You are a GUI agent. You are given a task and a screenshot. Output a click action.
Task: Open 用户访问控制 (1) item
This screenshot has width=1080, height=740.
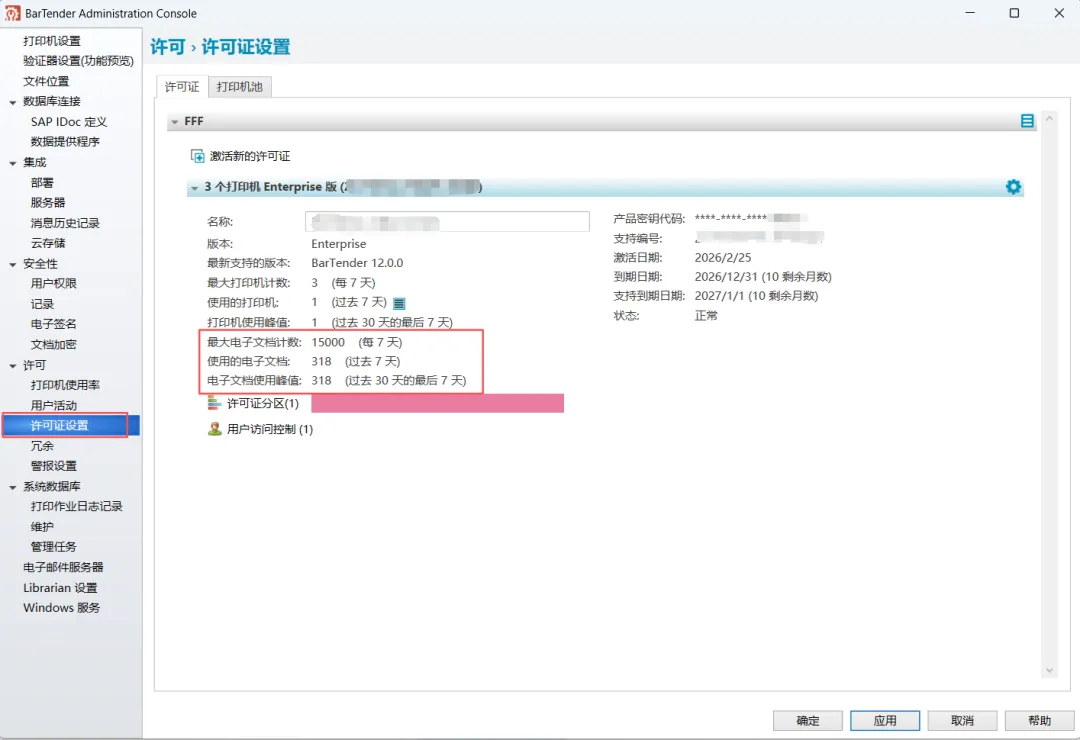[270, 429]
